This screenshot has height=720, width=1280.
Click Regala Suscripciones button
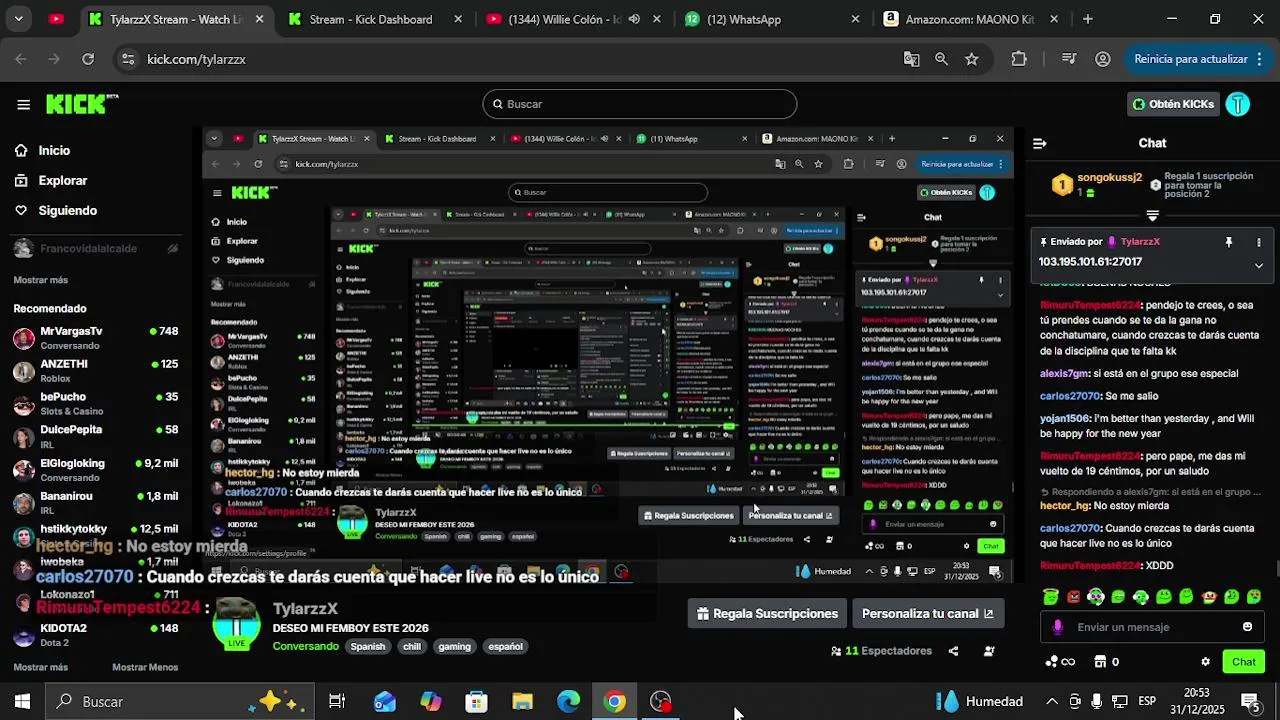(767, 613)
